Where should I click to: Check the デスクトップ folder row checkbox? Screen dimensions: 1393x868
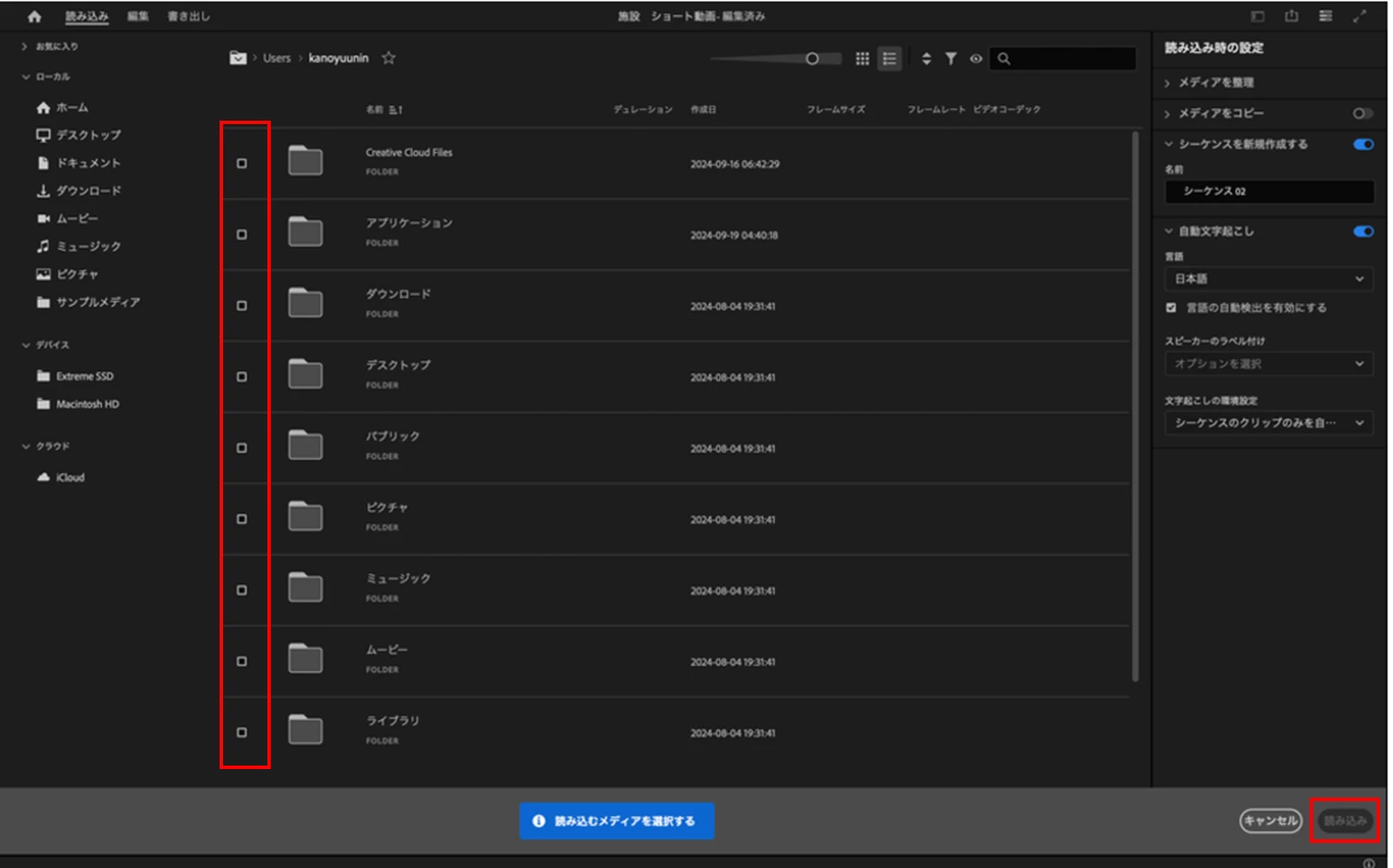click(x=242, y=378)
